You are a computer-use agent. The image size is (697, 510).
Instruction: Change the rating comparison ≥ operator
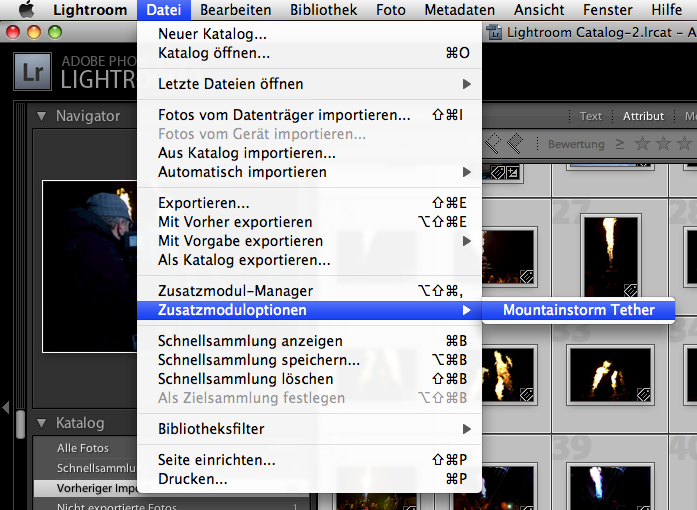pyautogui.click(x=620, y=144)
